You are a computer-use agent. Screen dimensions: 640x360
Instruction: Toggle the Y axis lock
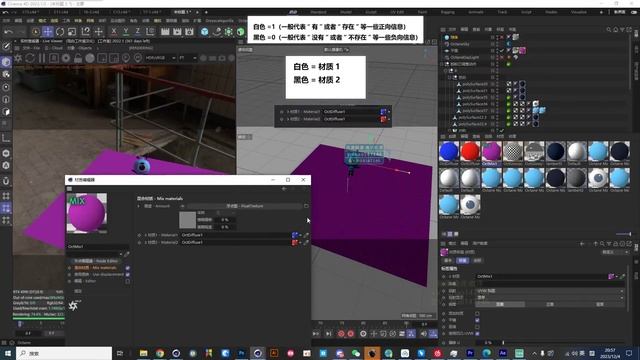click(126, 31)
